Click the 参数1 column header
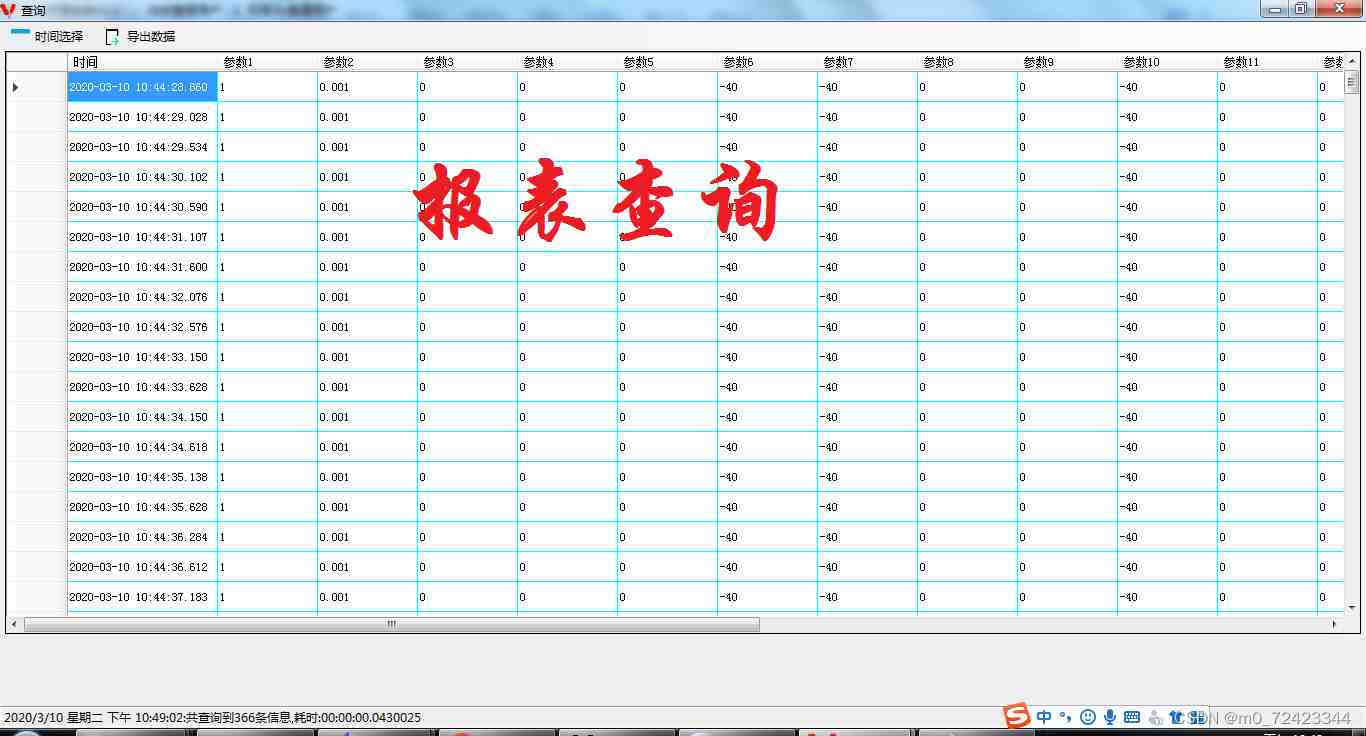Image resolution: width=1366 pixels, height=736 pixels. pyautogui.click(x=267, y=62)
